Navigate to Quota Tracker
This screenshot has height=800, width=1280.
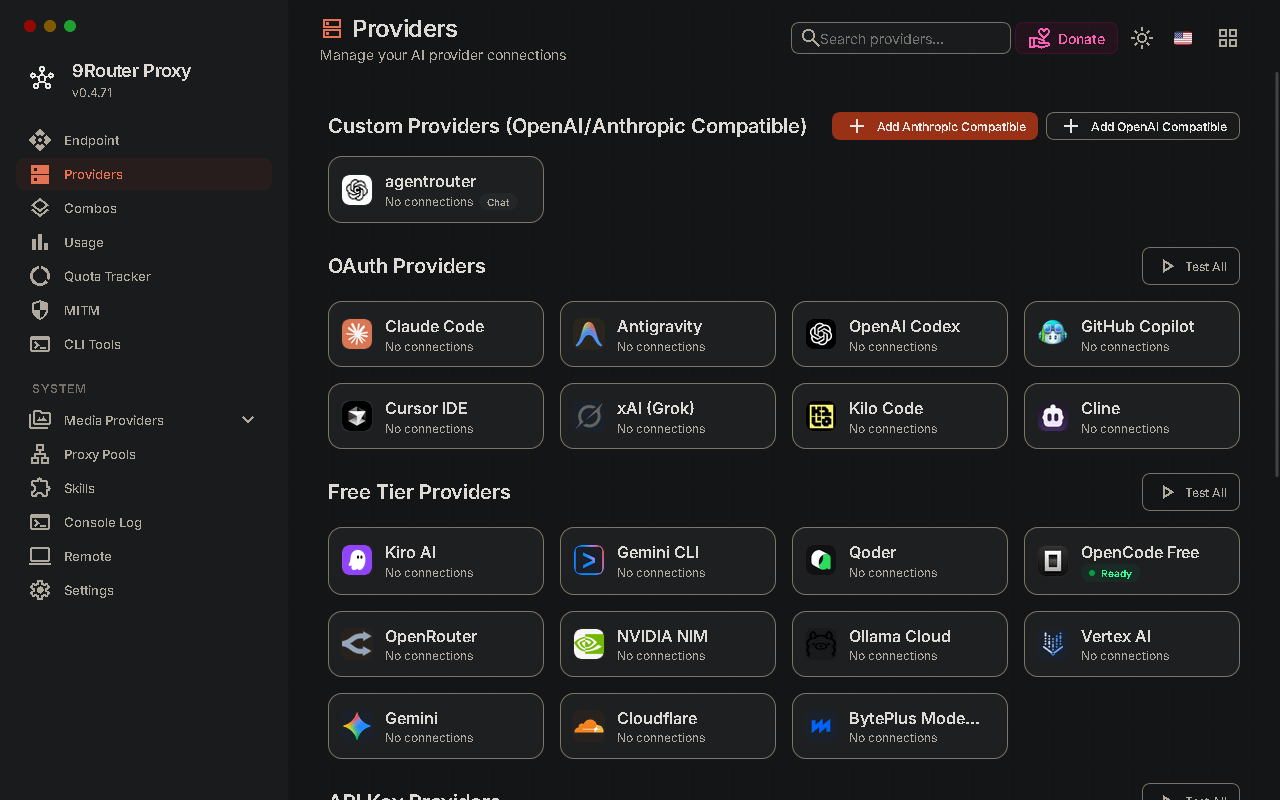[x=144, y=276]
